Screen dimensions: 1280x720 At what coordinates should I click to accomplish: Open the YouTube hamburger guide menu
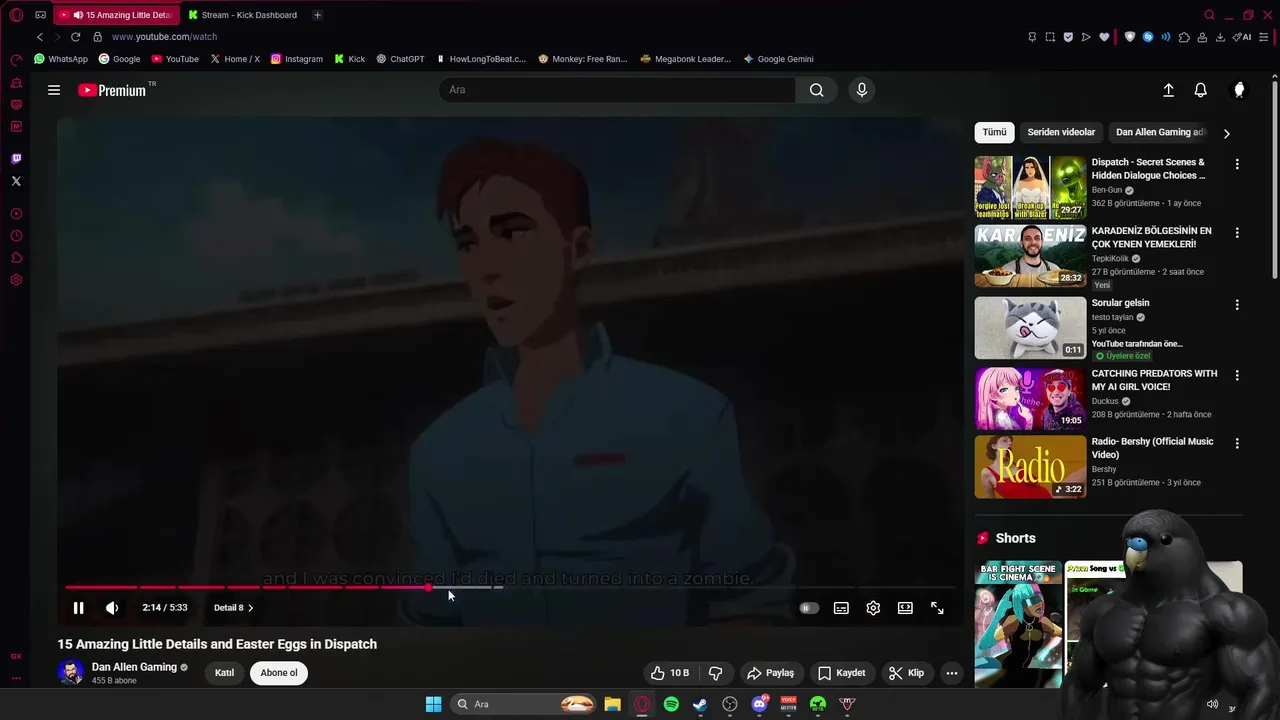[54, 90]
